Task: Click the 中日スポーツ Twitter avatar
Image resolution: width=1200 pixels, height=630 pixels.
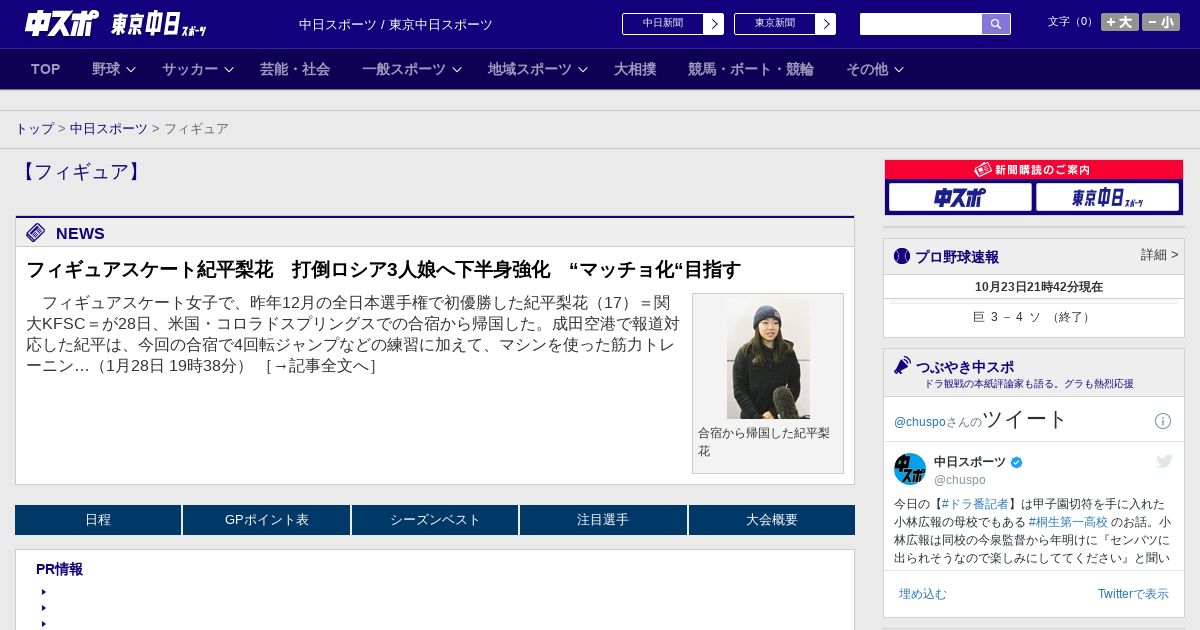Action: [910, 469]
